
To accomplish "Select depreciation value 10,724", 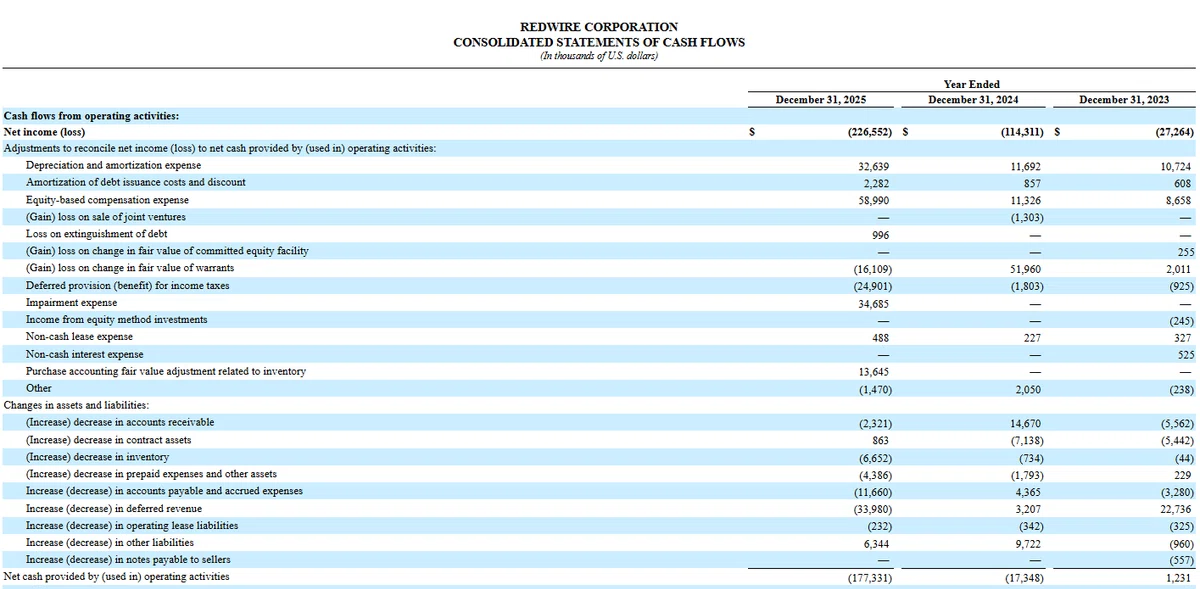I will [1176, 166].
